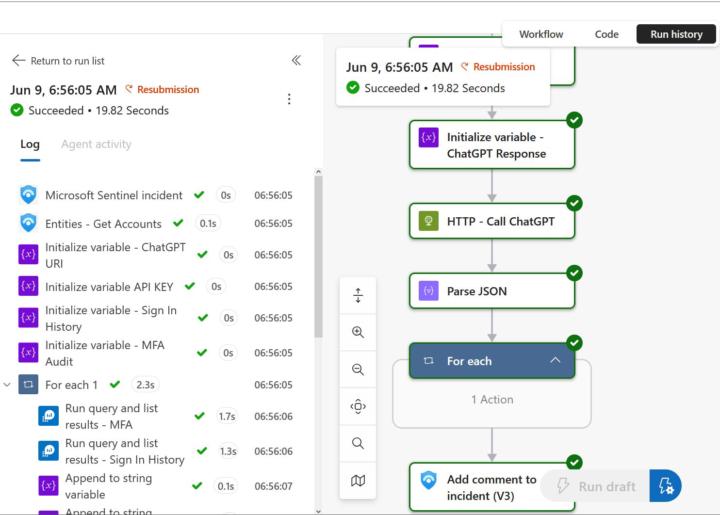
Task: Click the query icon for Sign In History results
Action: click(x=48, y=451)
